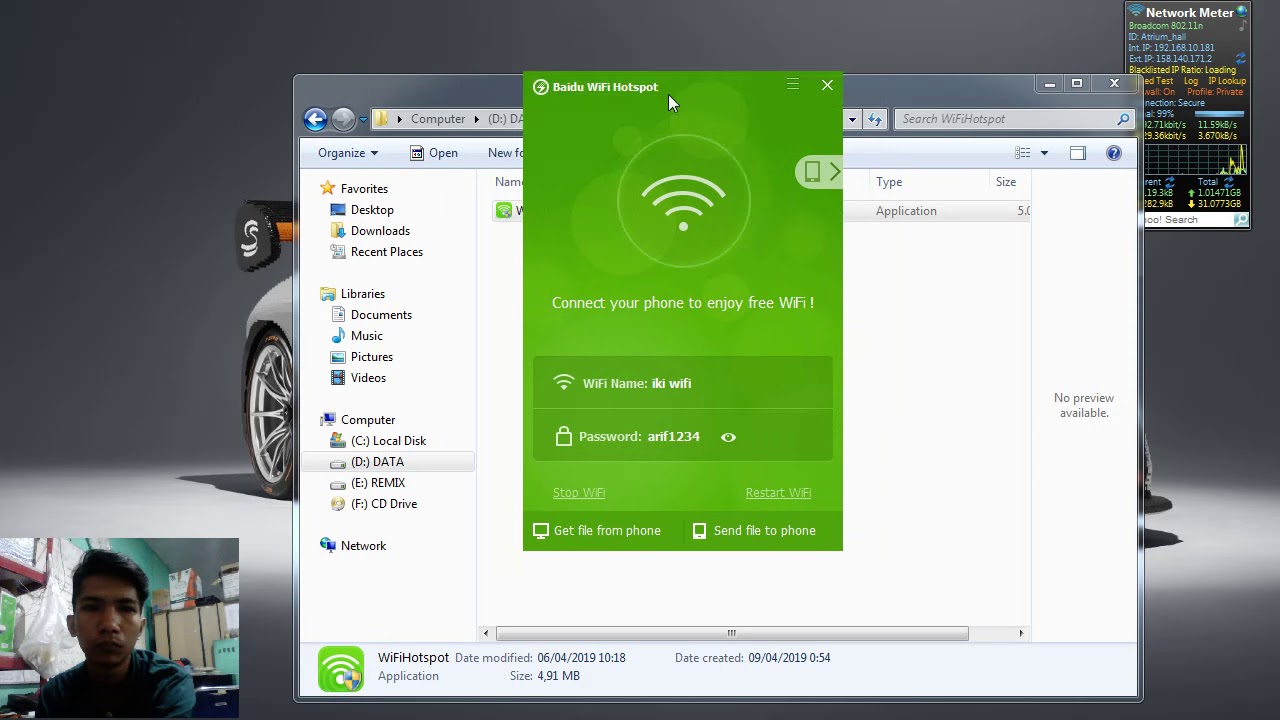Click the large WiFi signal circle
The image size is (1280, 720).
coord(683,201)
